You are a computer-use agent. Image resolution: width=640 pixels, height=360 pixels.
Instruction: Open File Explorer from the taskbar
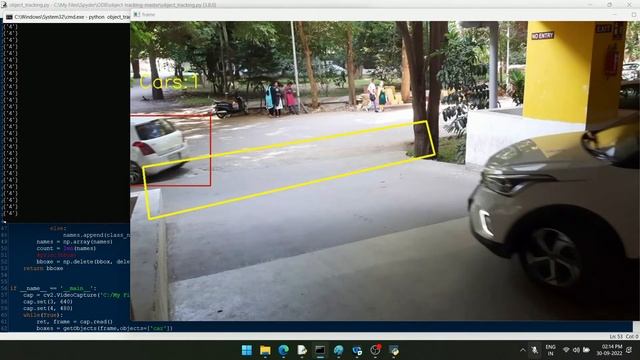tap(265, 350)
